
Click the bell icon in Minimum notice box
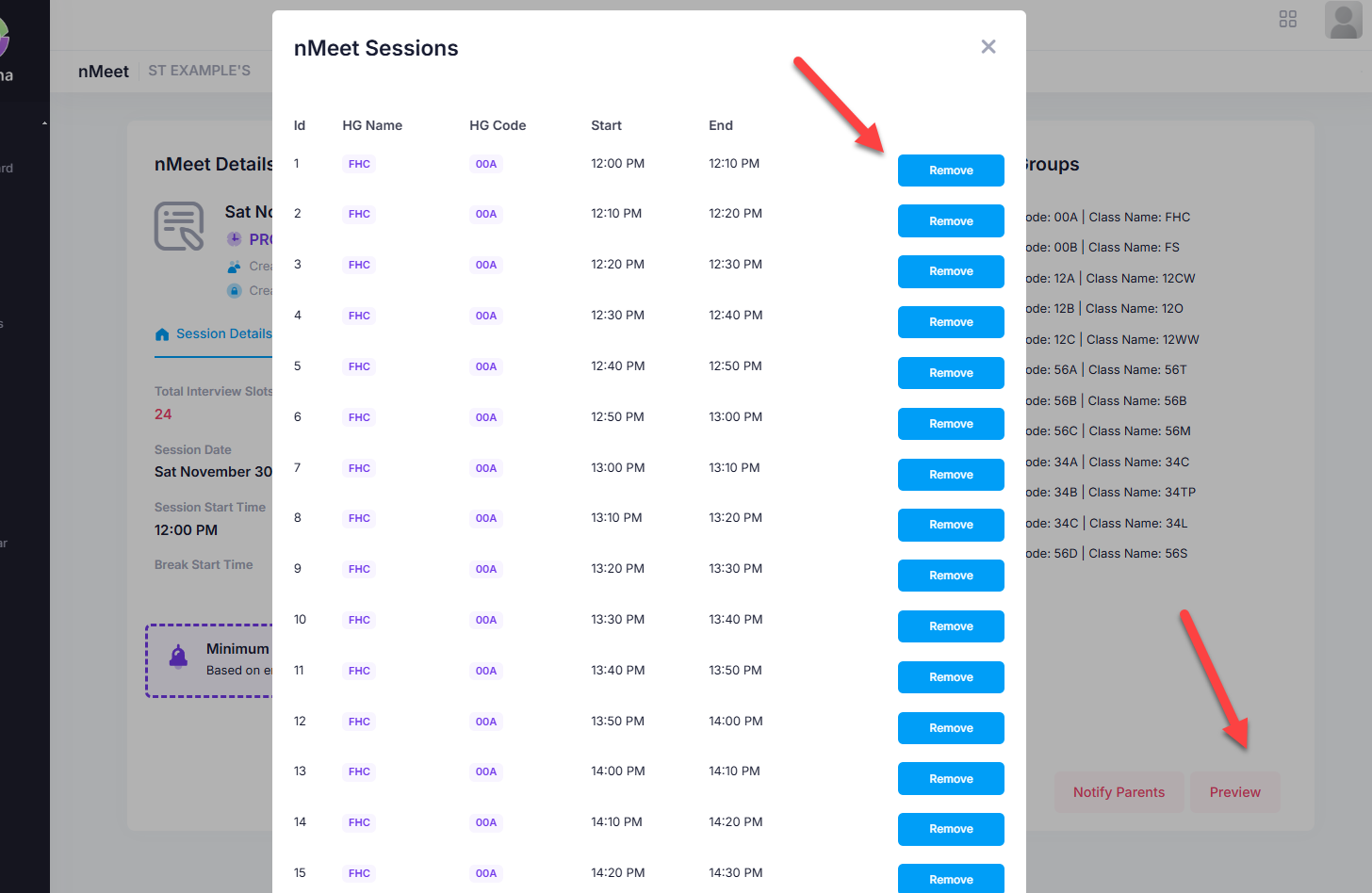point(178,657)
